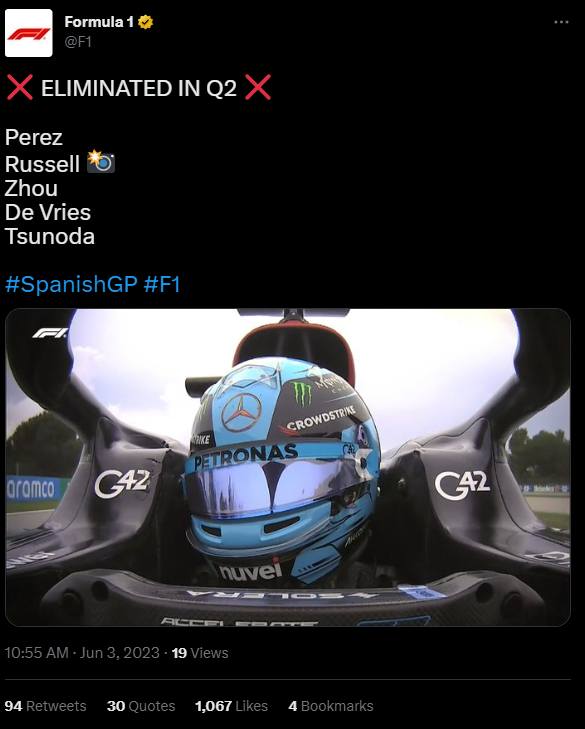Open the 30 Quotes list
This screenshot has width=585, height=729.
[x=141, y=706]
